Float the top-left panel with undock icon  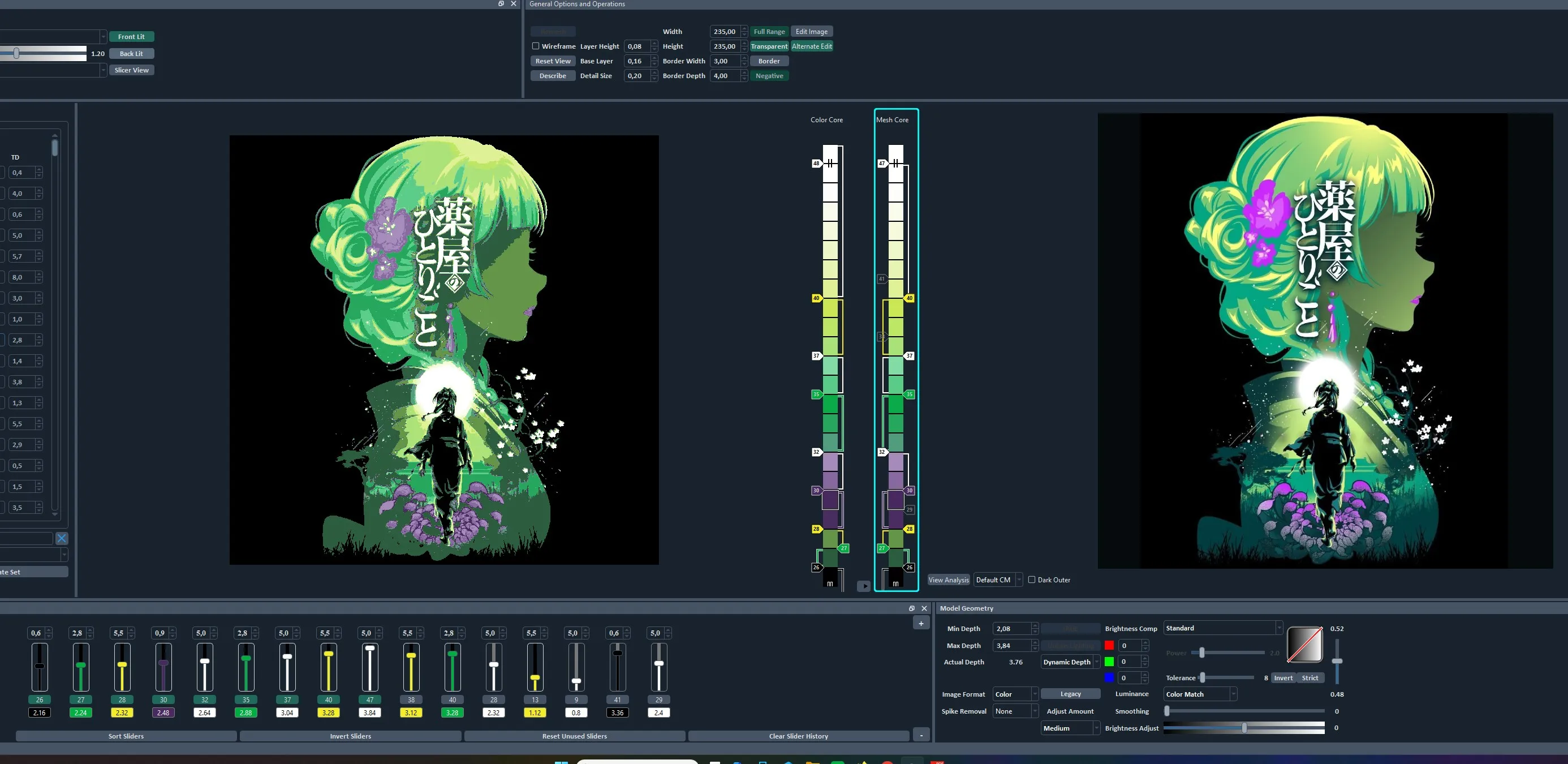click(x=501, y=3)
